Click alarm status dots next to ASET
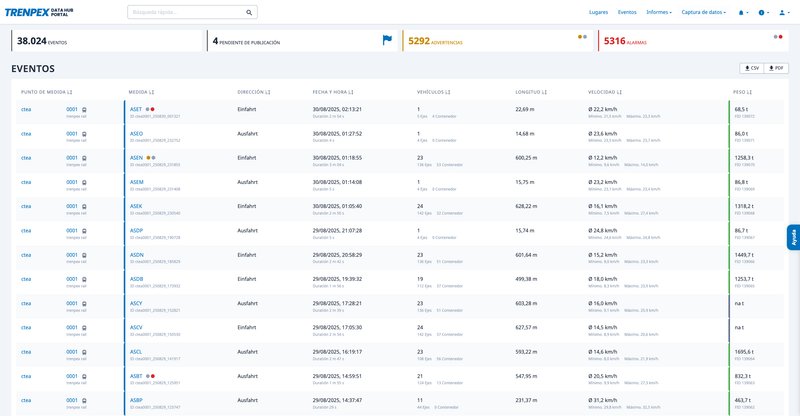 point(150,109)
